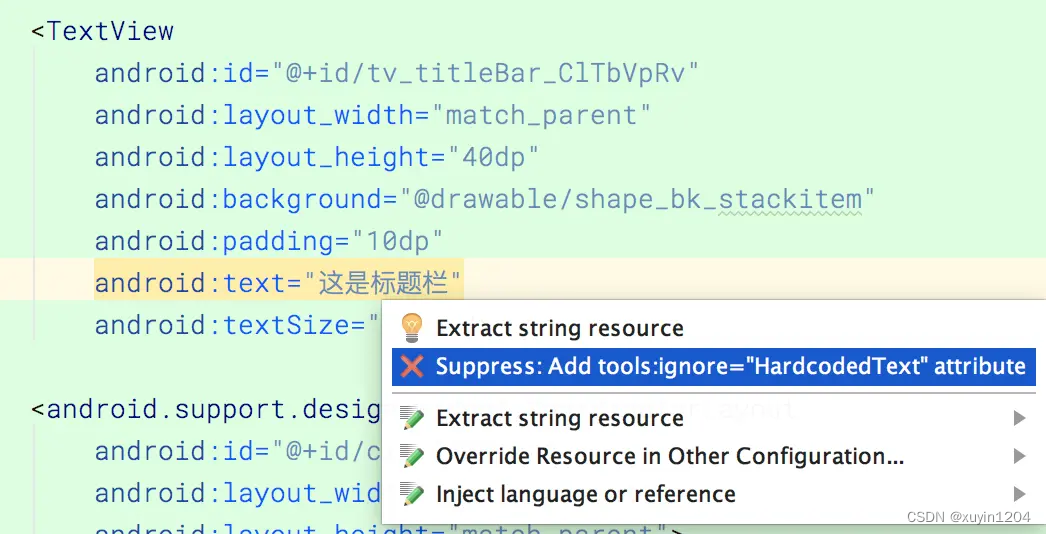Click the padding "10dp" value
Screen dimensions: 1046x534
(397, 241)
